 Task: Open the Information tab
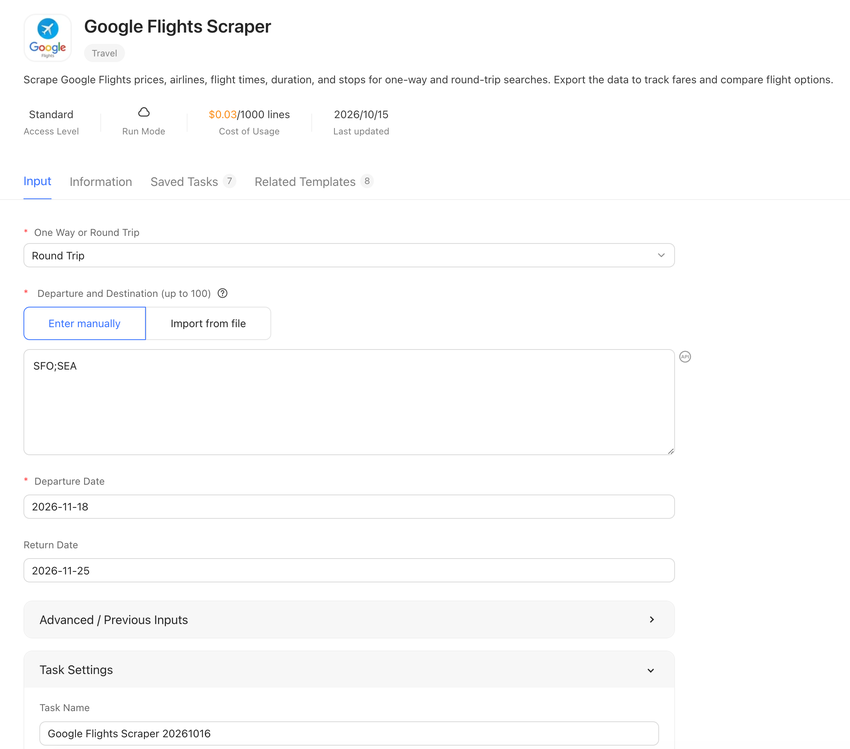click(x=101, y=182)
